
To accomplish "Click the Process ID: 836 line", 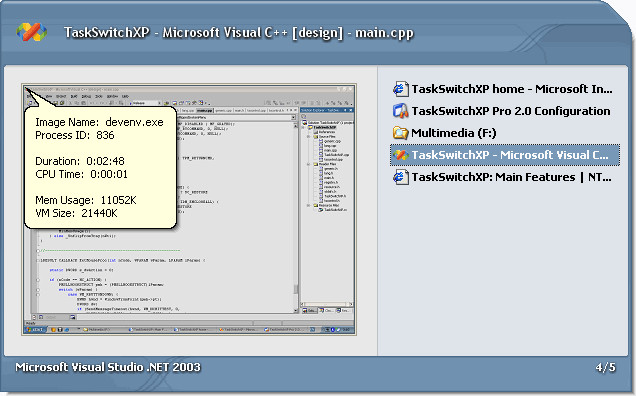I will (75, 135).
